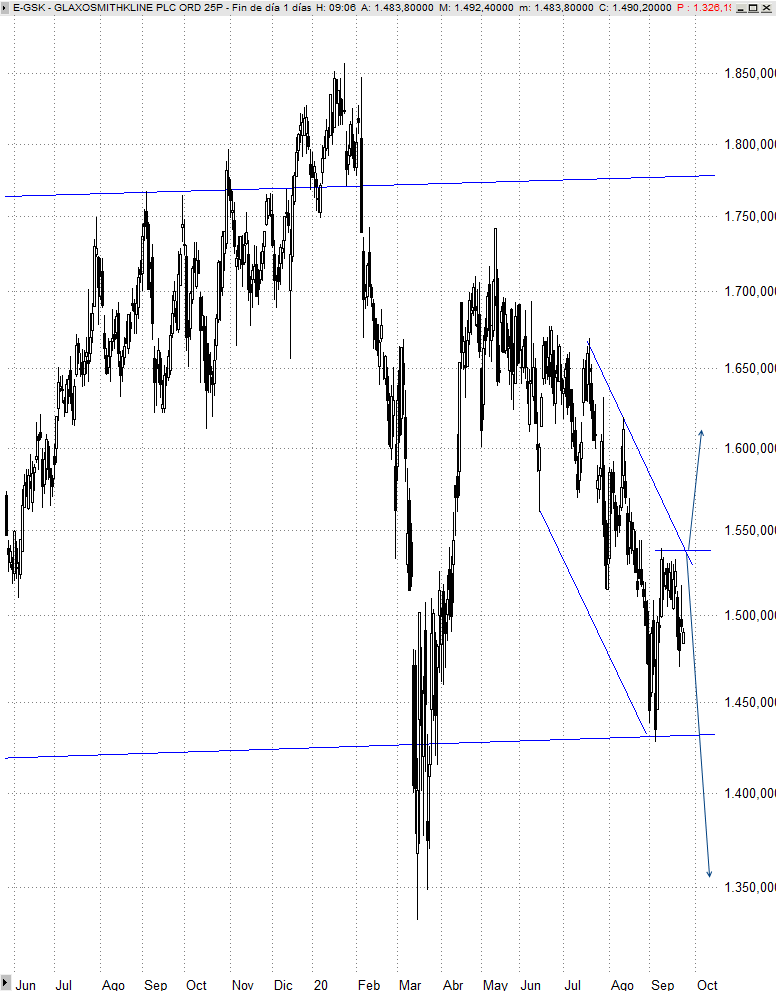Image resolution: width=776 pixels, height=991 pixels.
Task: Maximize the E-GSK chart window
Action: pyautogui.click(x=753, y=8)
